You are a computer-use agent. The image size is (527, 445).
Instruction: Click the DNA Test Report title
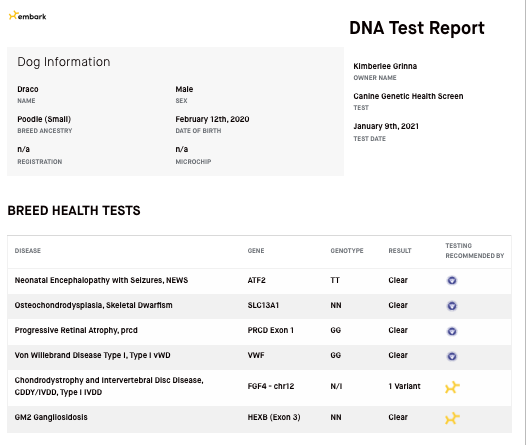tap(417, 28)
